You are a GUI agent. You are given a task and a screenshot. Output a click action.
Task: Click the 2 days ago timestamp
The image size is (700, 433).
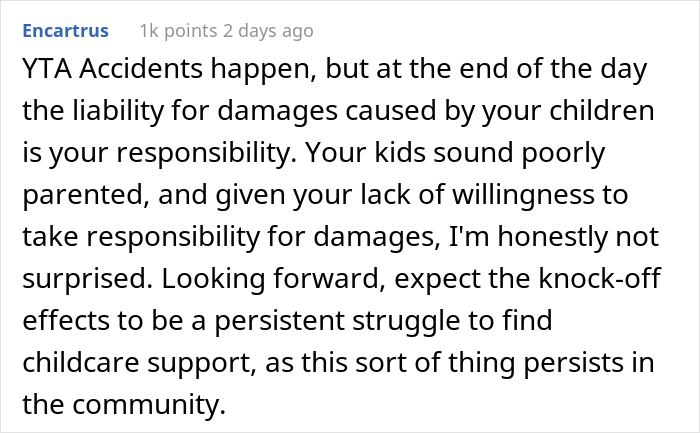pyautogui.click(x=268, y=31)
